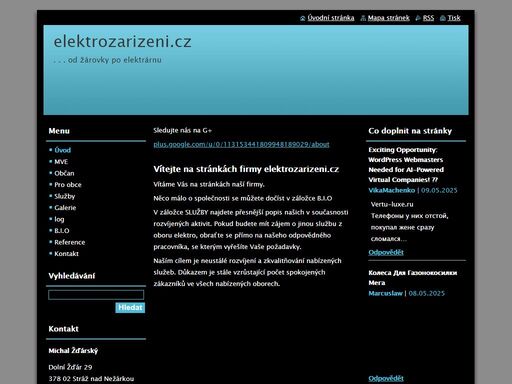Select Úvod in the menu

[x=62, y=150]
